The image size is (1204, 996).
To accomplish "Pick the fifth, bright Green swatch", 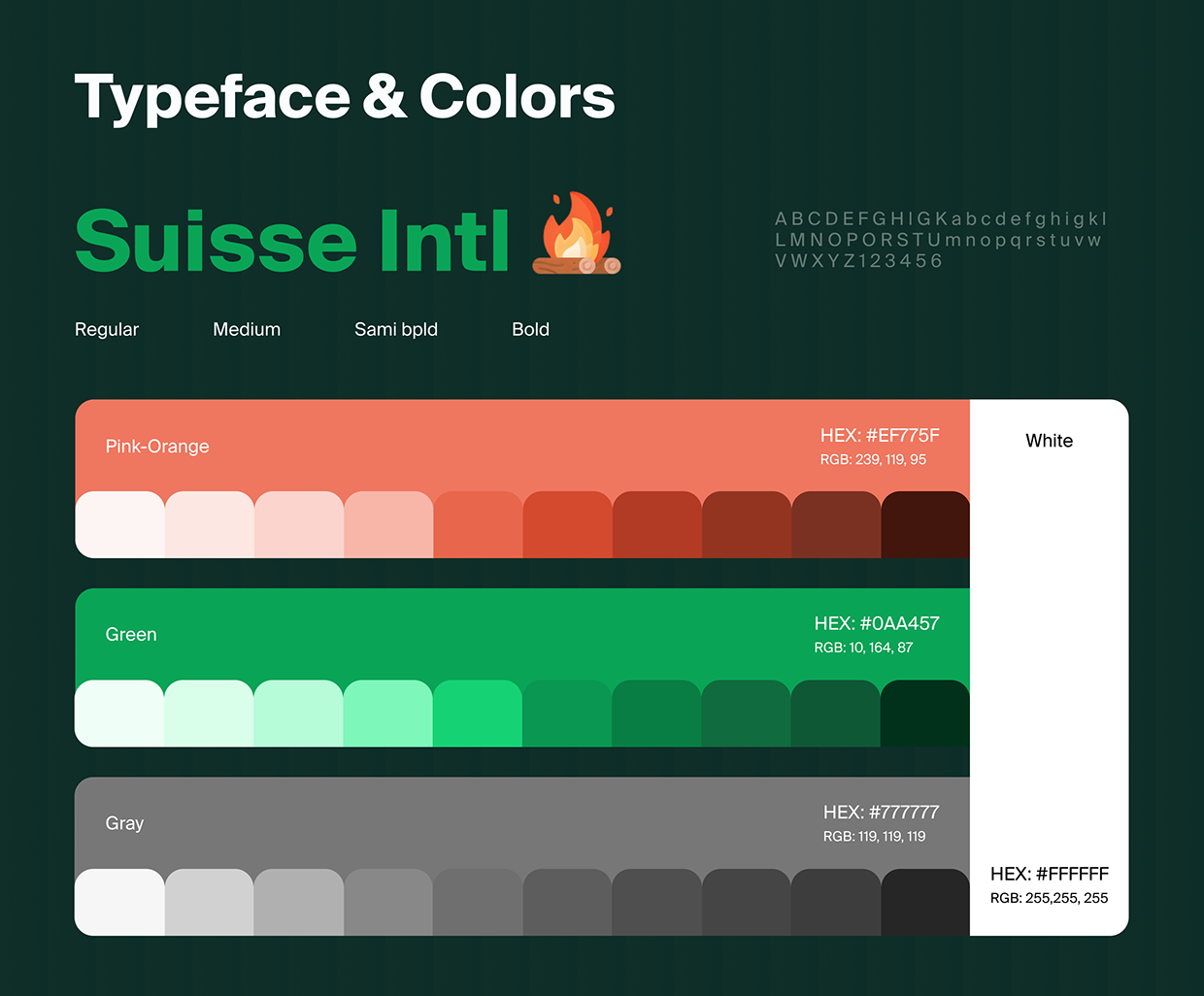I will tap(478, 714).
